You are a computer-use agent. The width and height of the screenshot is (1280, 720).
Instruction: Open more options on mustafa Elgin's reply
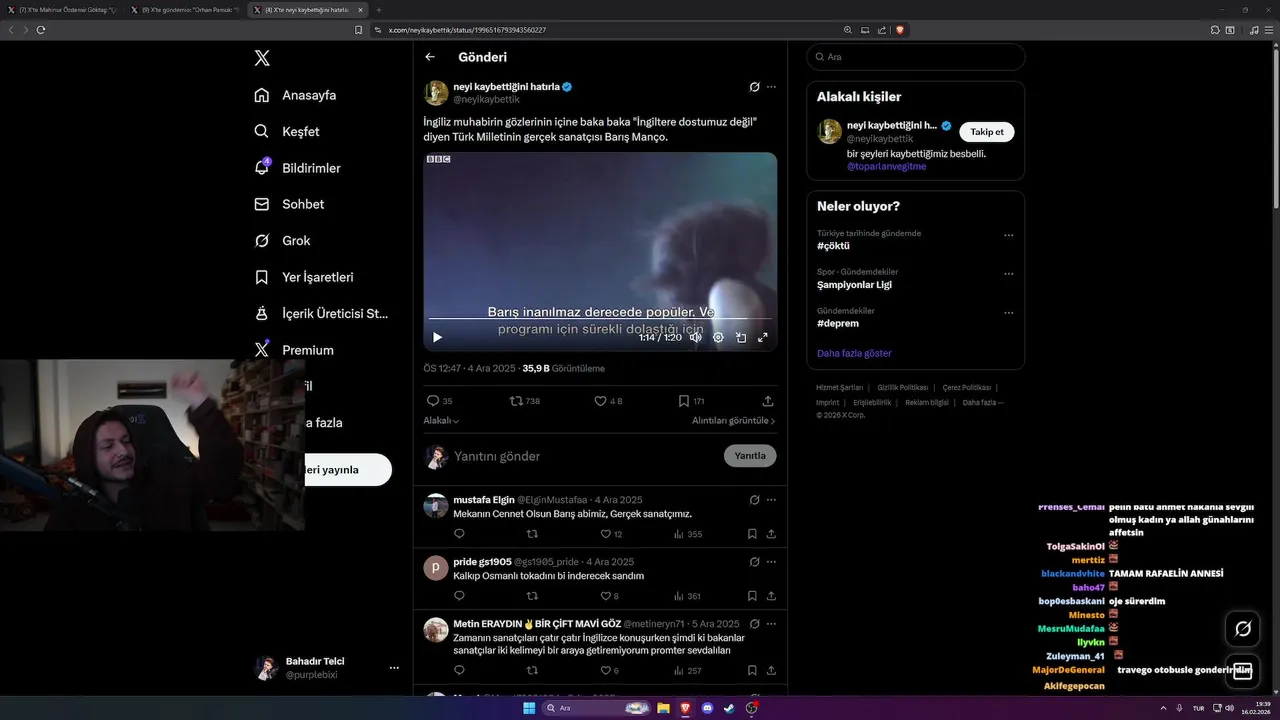tap(771, 499)
